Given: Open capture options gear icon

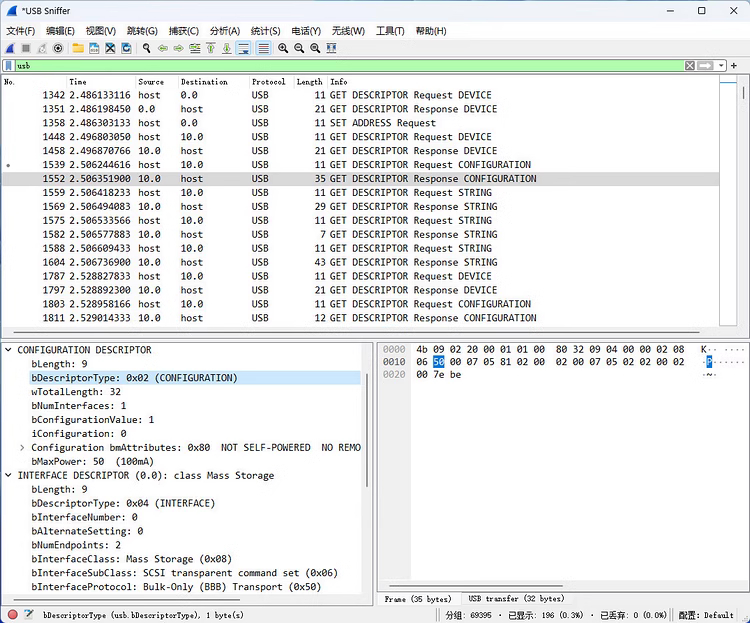Looking at the screenshot, I should tap(58, 48).
